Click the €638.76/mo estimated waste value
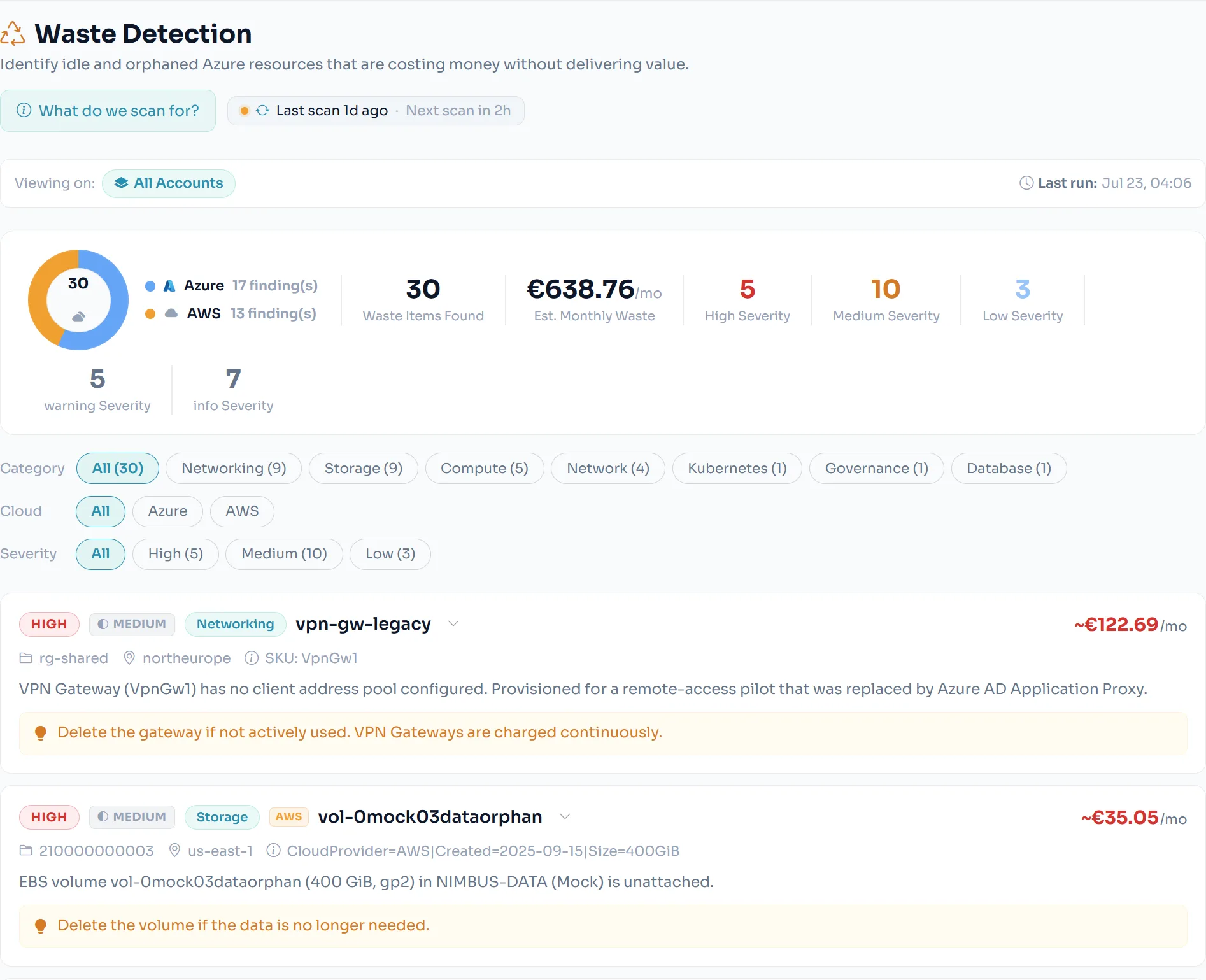 [594, 290]
